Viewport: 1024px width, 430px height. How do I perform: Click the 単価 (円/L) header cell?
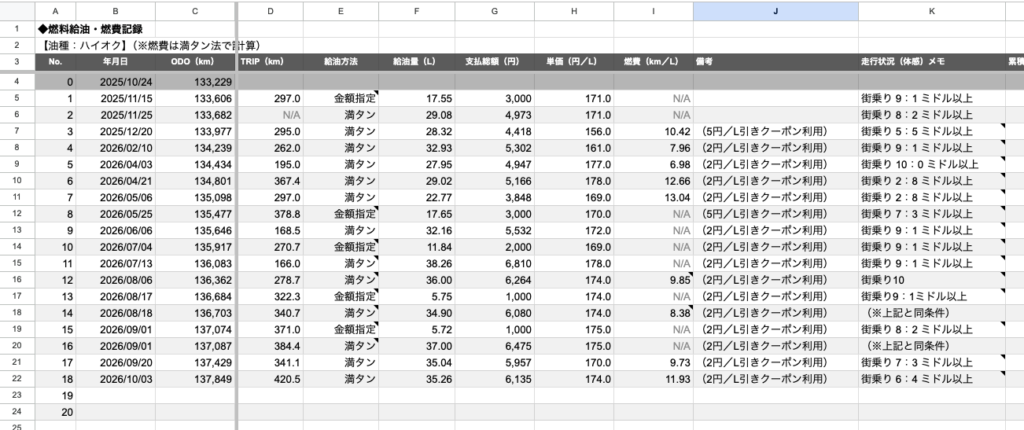[574, 61]
